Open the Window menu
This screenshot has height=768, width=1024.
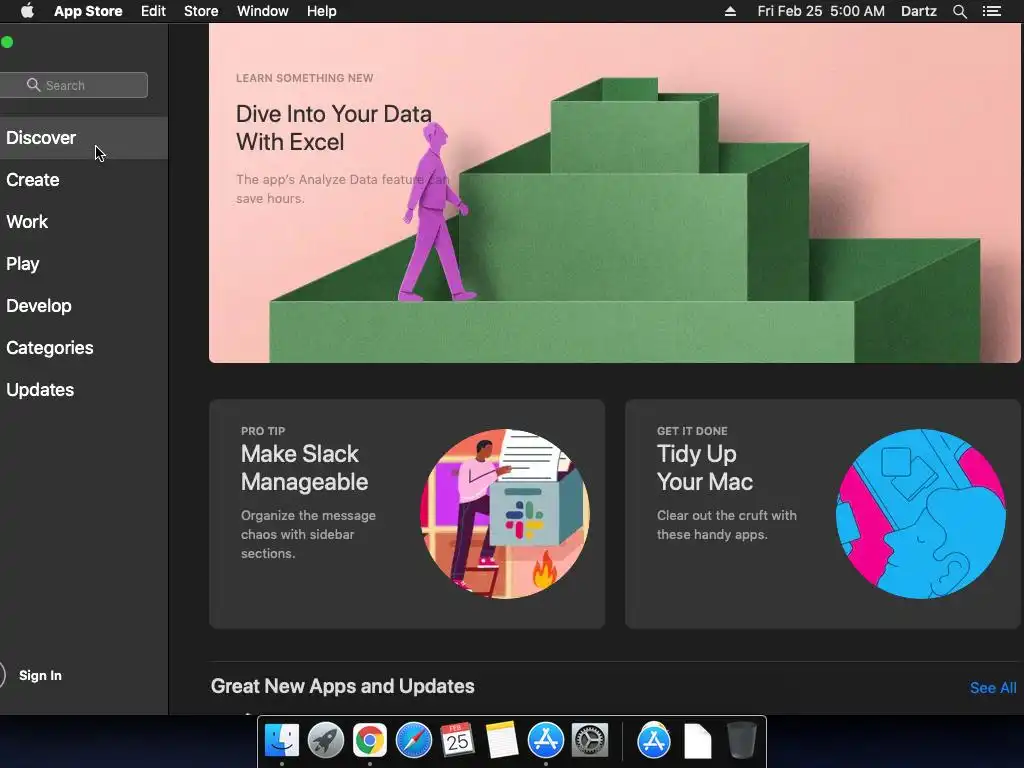tap(263, 11)
